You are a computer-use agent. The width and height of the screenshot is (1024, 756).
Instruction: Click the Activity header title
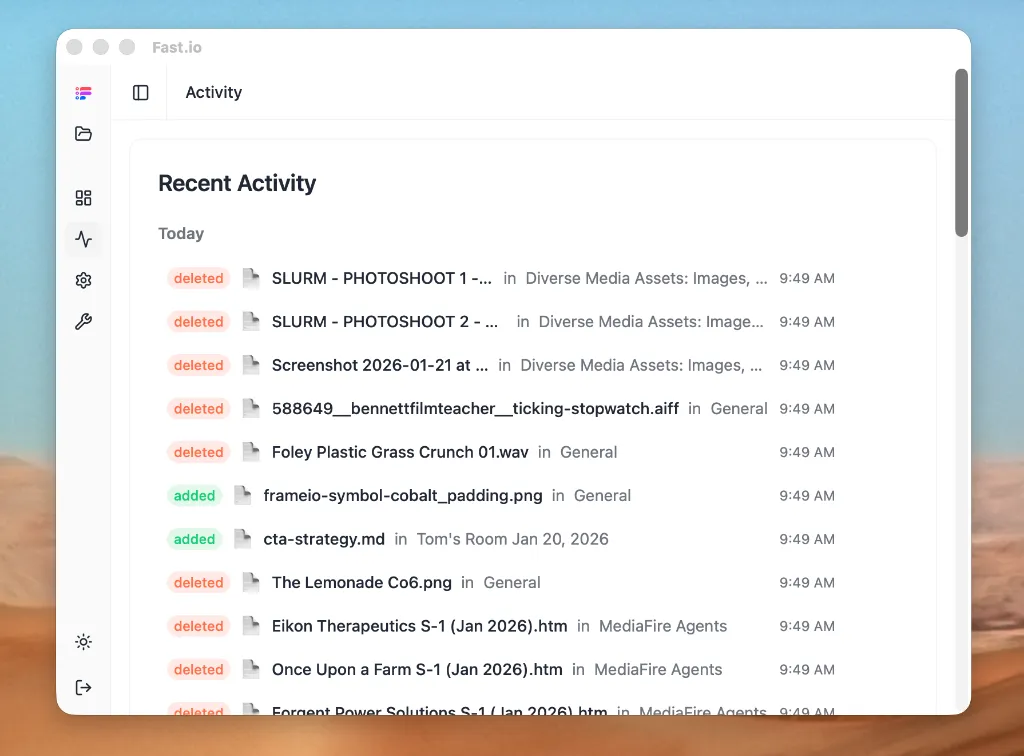pos(213,92)
